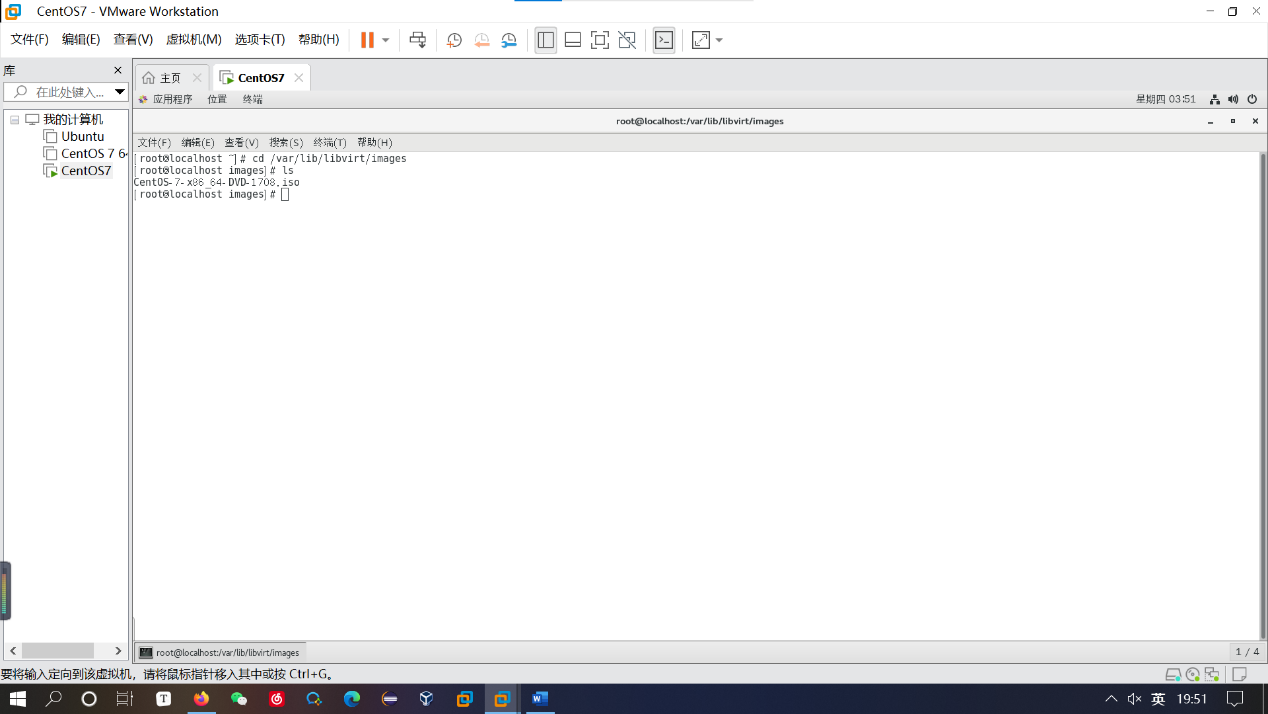Show hidden system tray icons
1268x714 pixels.
coord(1111,699)
